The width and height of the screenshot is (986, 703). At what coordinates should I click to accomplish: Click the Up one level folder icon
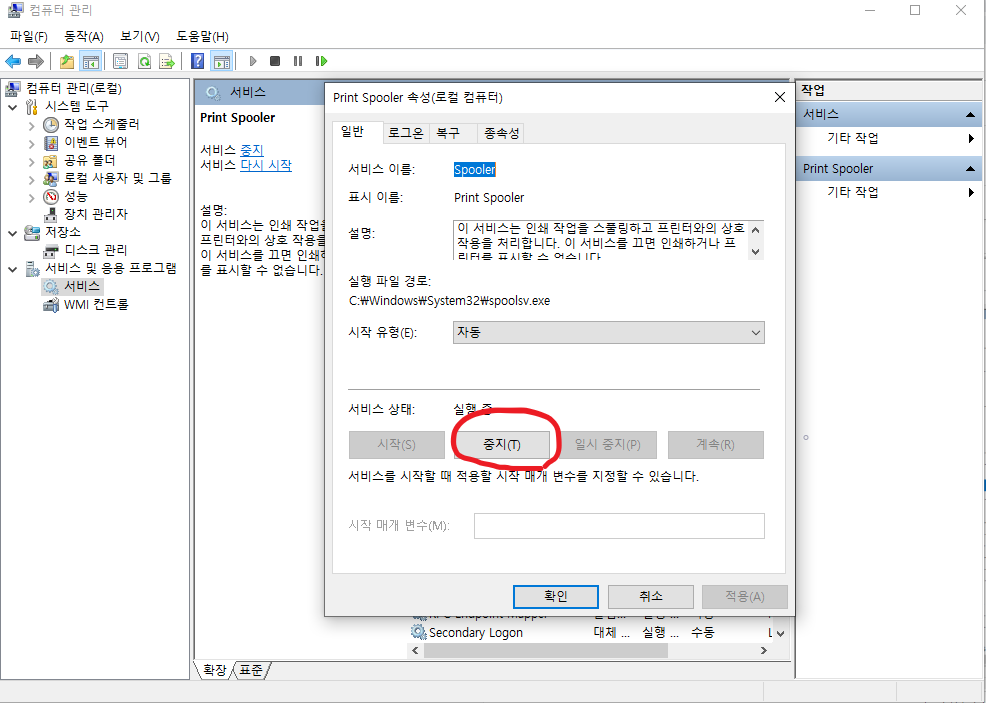tap(67, 61)
